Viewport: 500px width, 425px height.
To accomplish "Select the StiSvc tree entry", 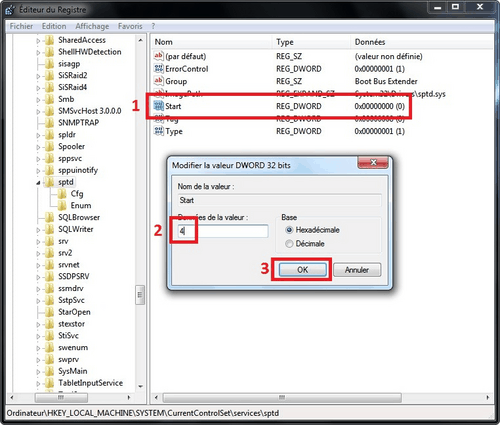I will click(x=68, y=336).
